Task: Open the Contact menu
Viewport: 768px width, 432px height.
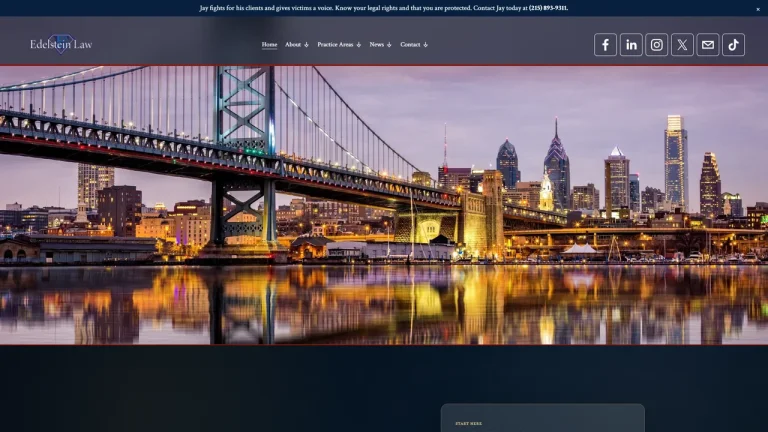Action: pyautogui.click(x=410, y=45)
